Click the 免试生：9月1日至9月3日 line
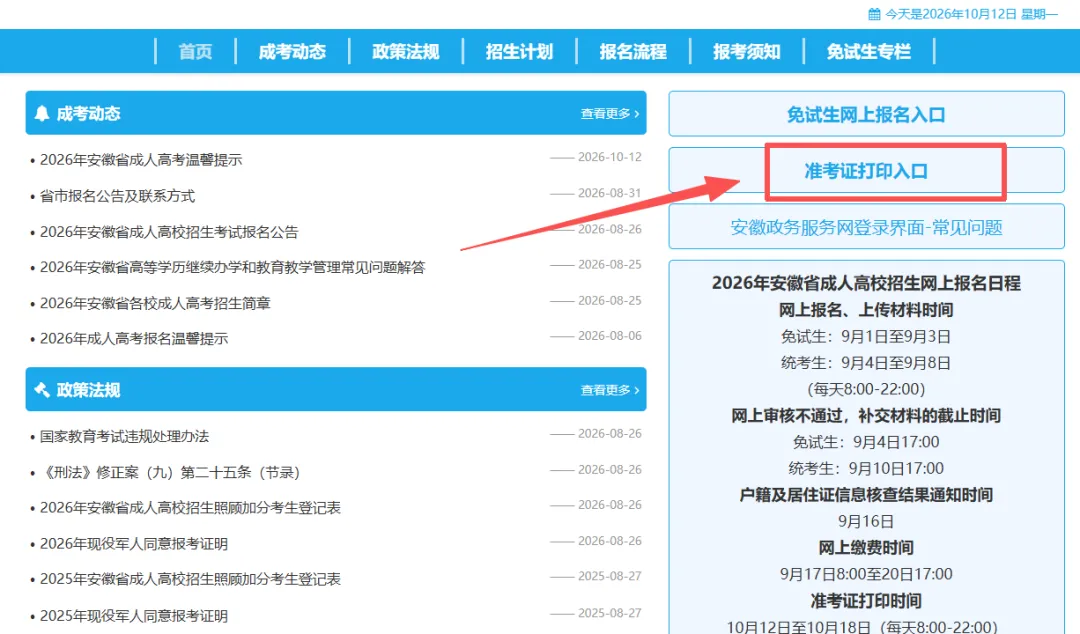 [866, 336]
